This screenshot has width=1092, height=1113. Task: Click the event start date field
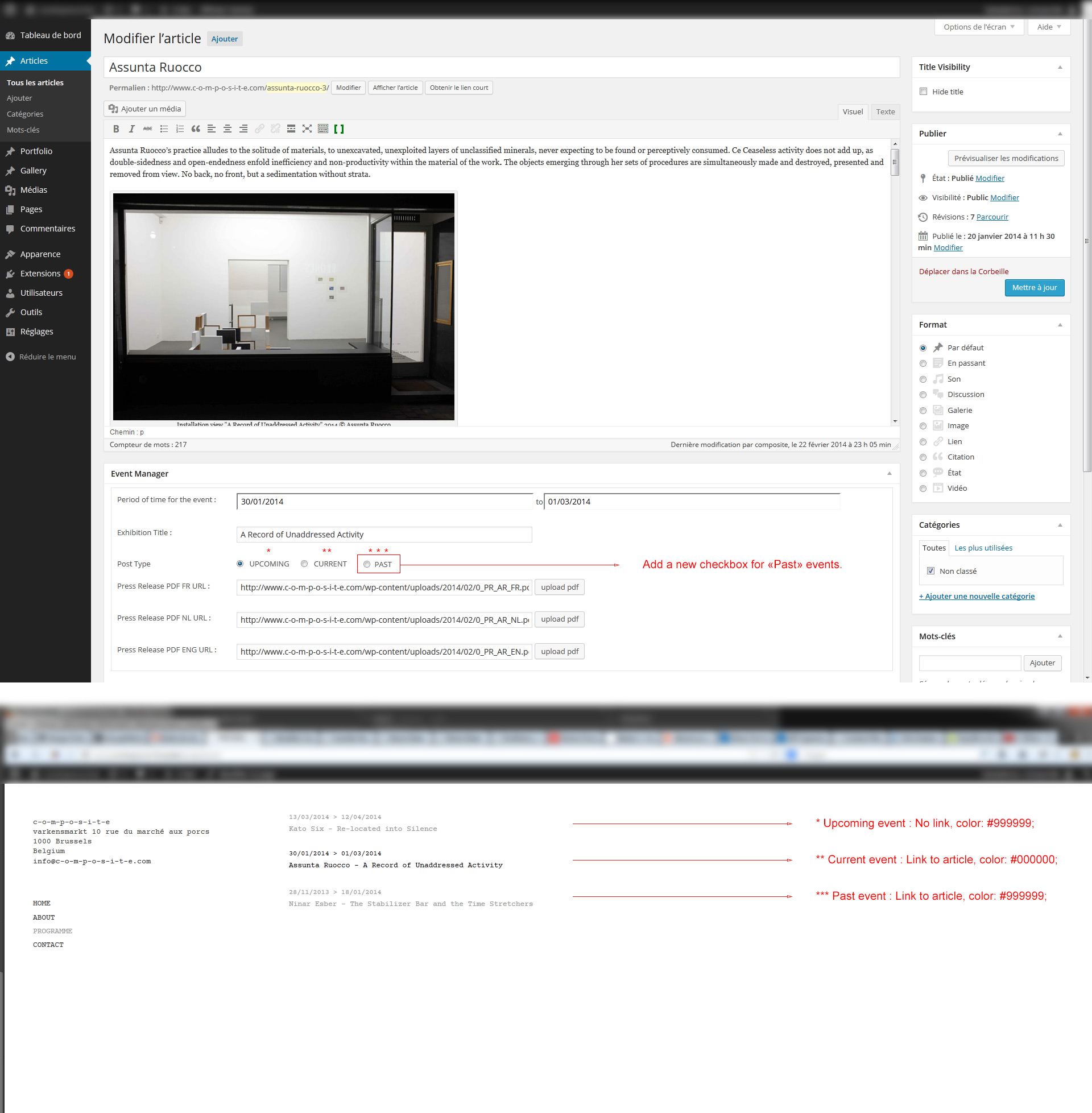pos(384,501)
